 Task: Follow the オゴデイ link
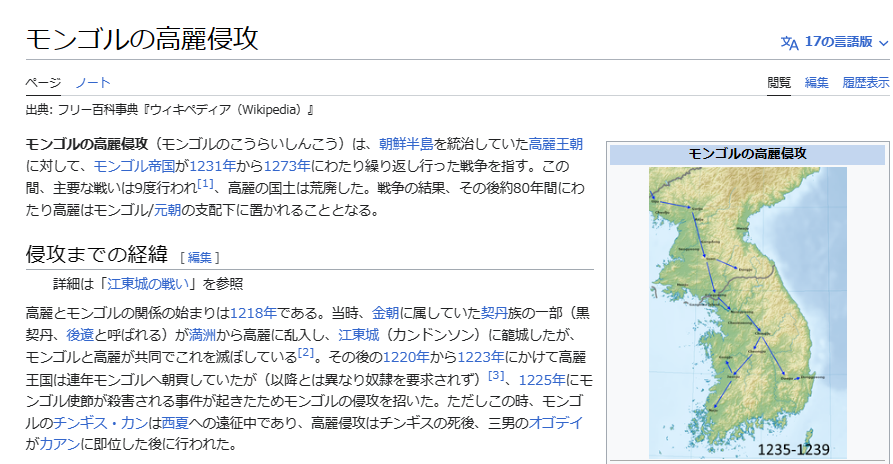[553, 422]
